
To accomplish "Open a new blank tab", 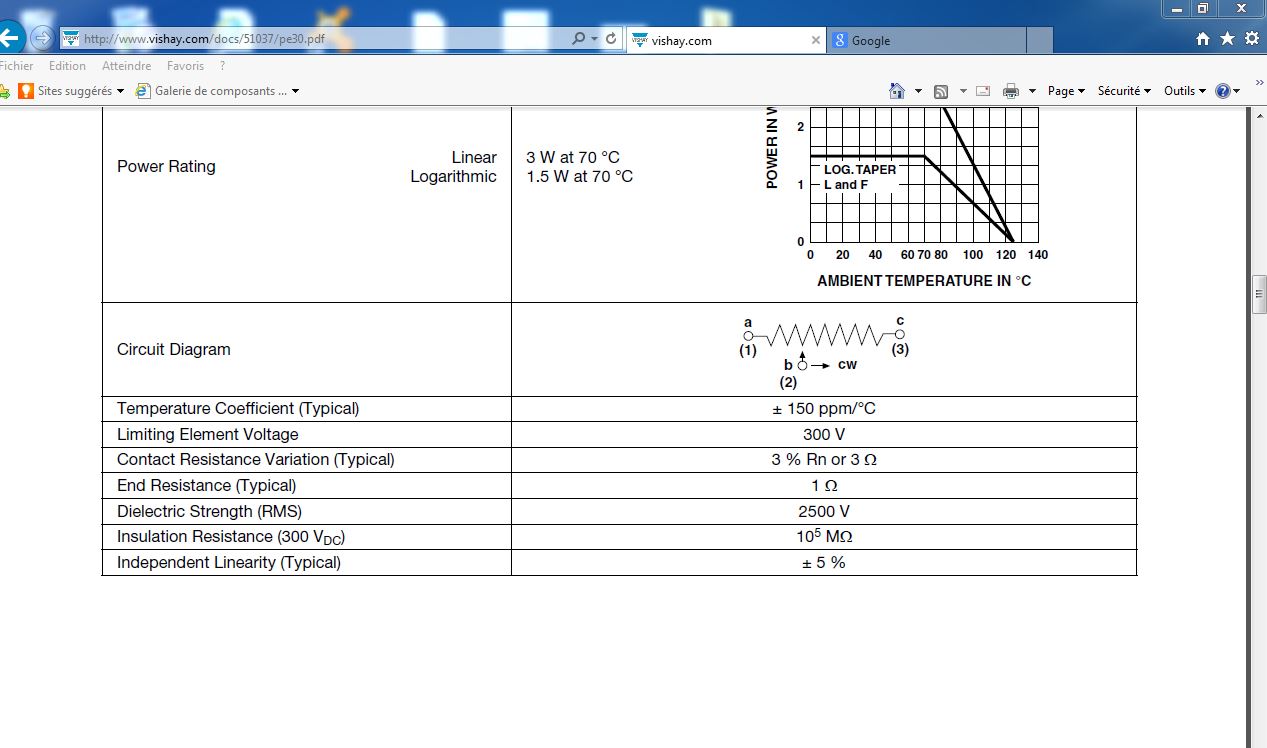I will 1040,40.
